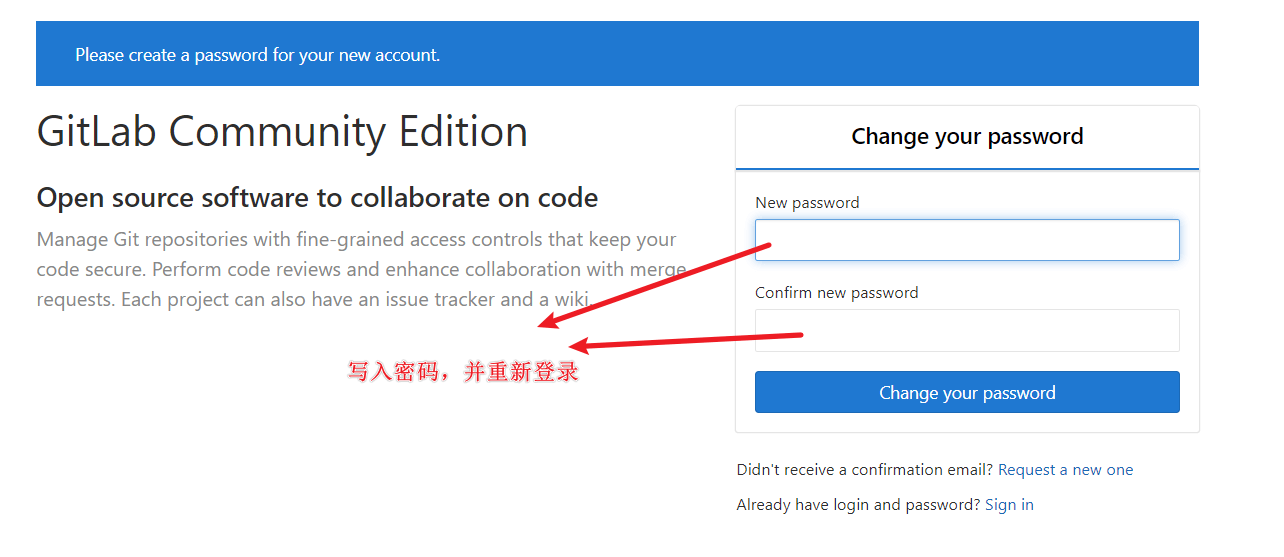The image size is (1284, 557).
Task: Click the blue banner message about creating a password
Action: point(257,55)
